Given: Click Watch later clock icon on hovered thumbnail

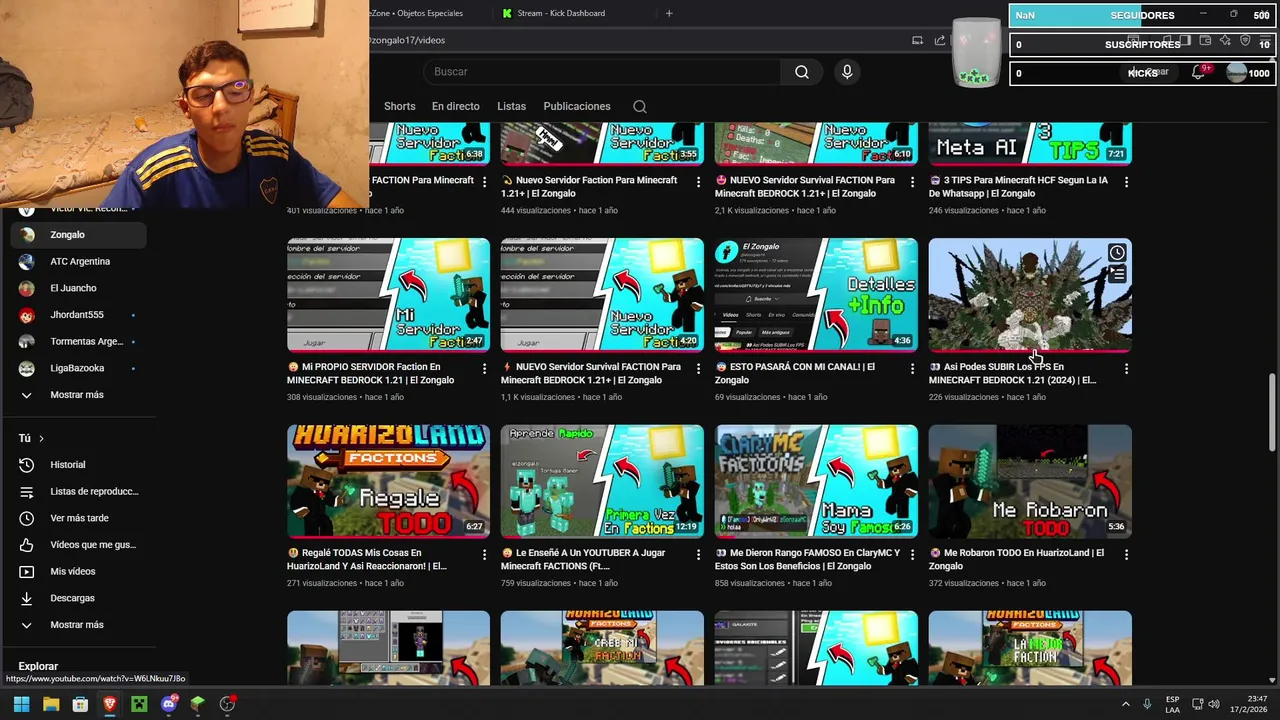Looking at the screenshot, I should (x=1117, y=253).
